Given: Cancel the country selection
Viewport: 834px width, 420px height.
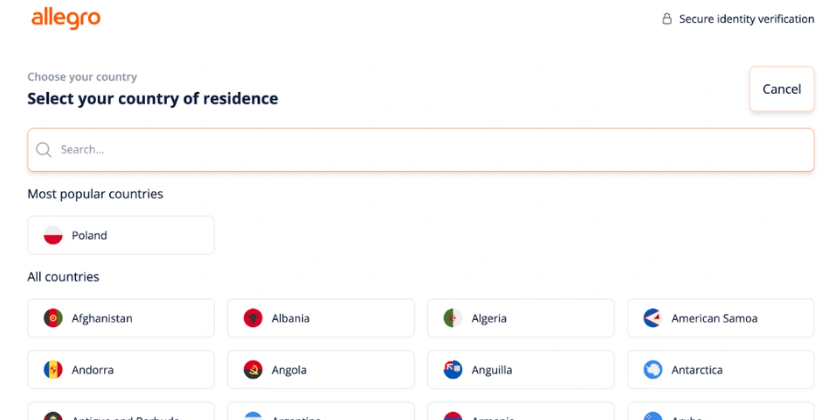Looking at the screenshot, I should [782, 89].
